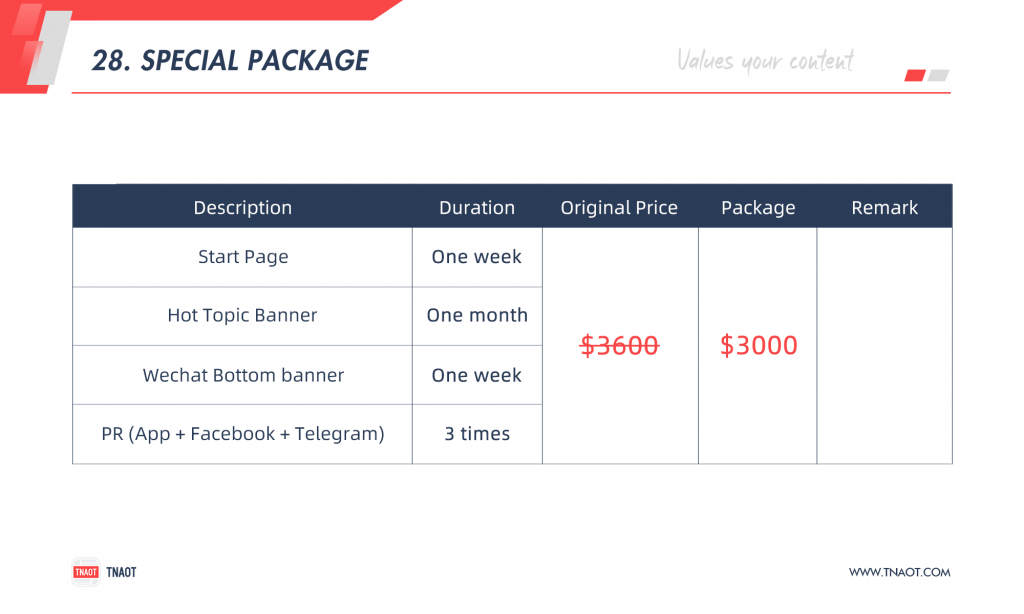Click the gray slide indicator shape
Screen dimensions: 1024x614
938,76
